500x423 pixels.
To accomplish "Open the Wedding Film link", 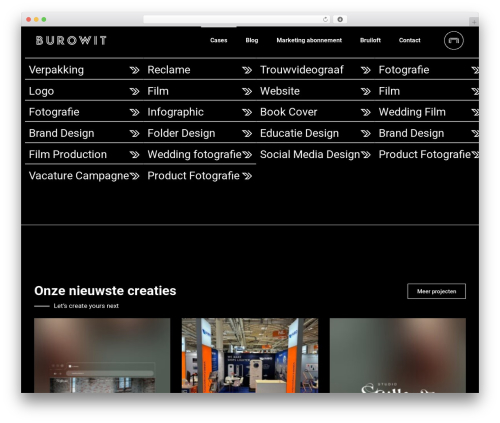I will tap(412, 112).
